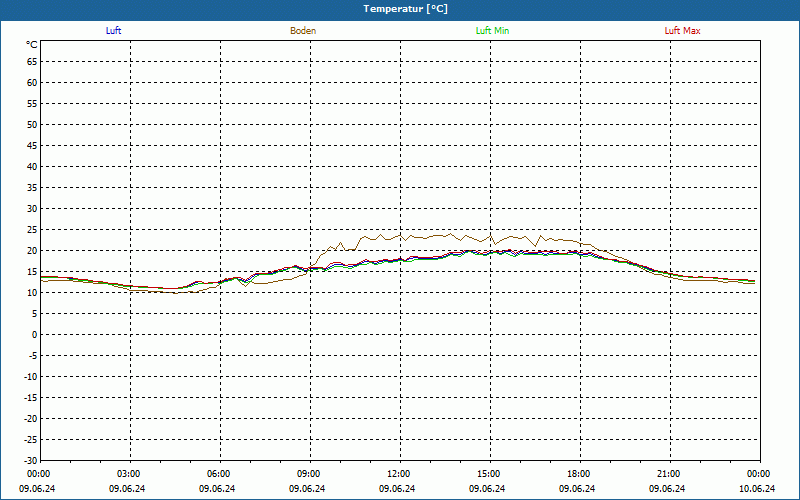Click the 40 value on the y-axis

click(x=32, y=167)
